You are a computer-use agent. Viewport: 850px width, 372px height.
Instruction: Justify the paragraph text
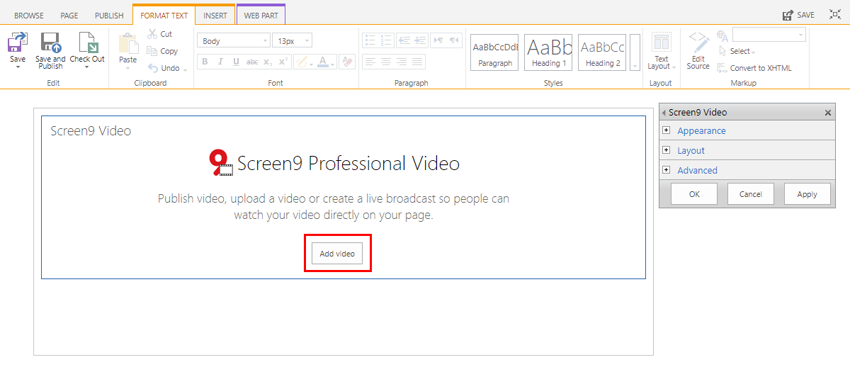[417, 62]
